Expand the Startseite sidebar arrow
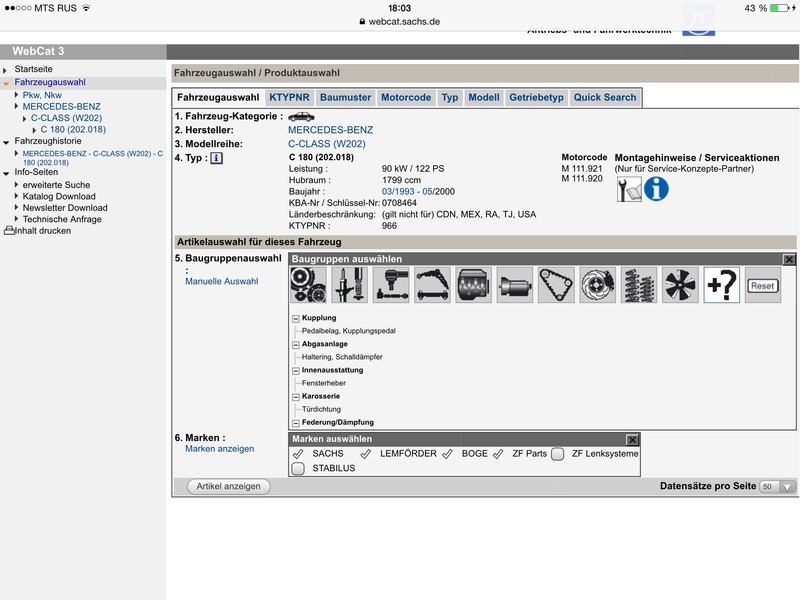Viewport: 800px width, 600px height. click(5, 70)
